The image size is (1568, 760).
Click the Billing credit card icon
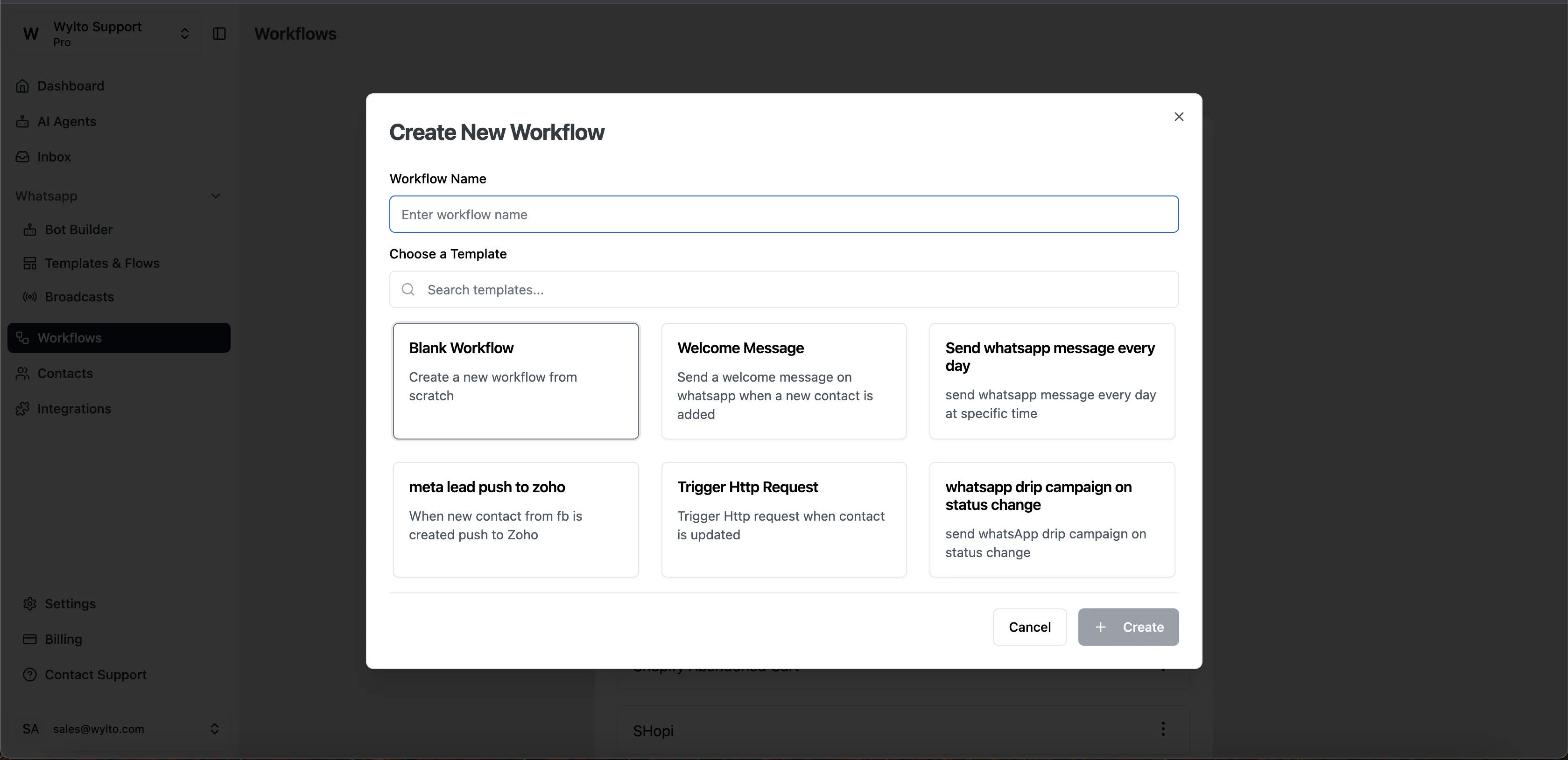30,639
